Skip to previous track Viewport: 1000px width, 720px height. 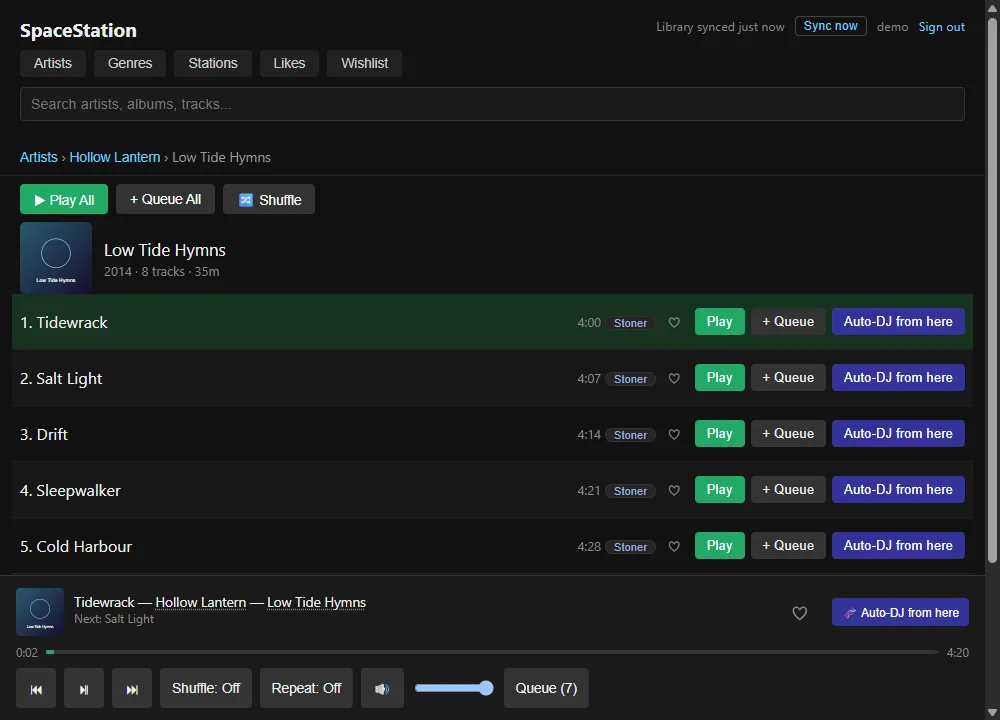pyautogui.click(x=36, y=689)
